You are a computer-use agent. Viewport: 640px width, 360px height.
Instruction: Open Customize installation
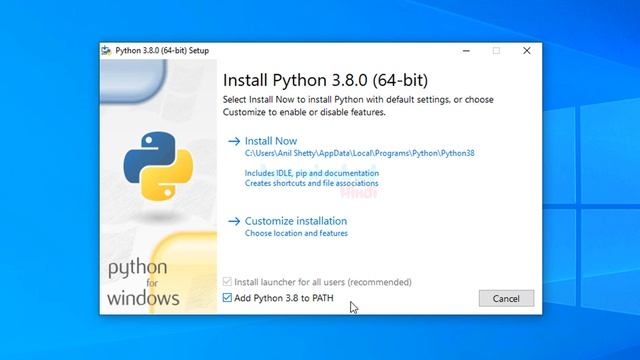click(x=296, y=221)
